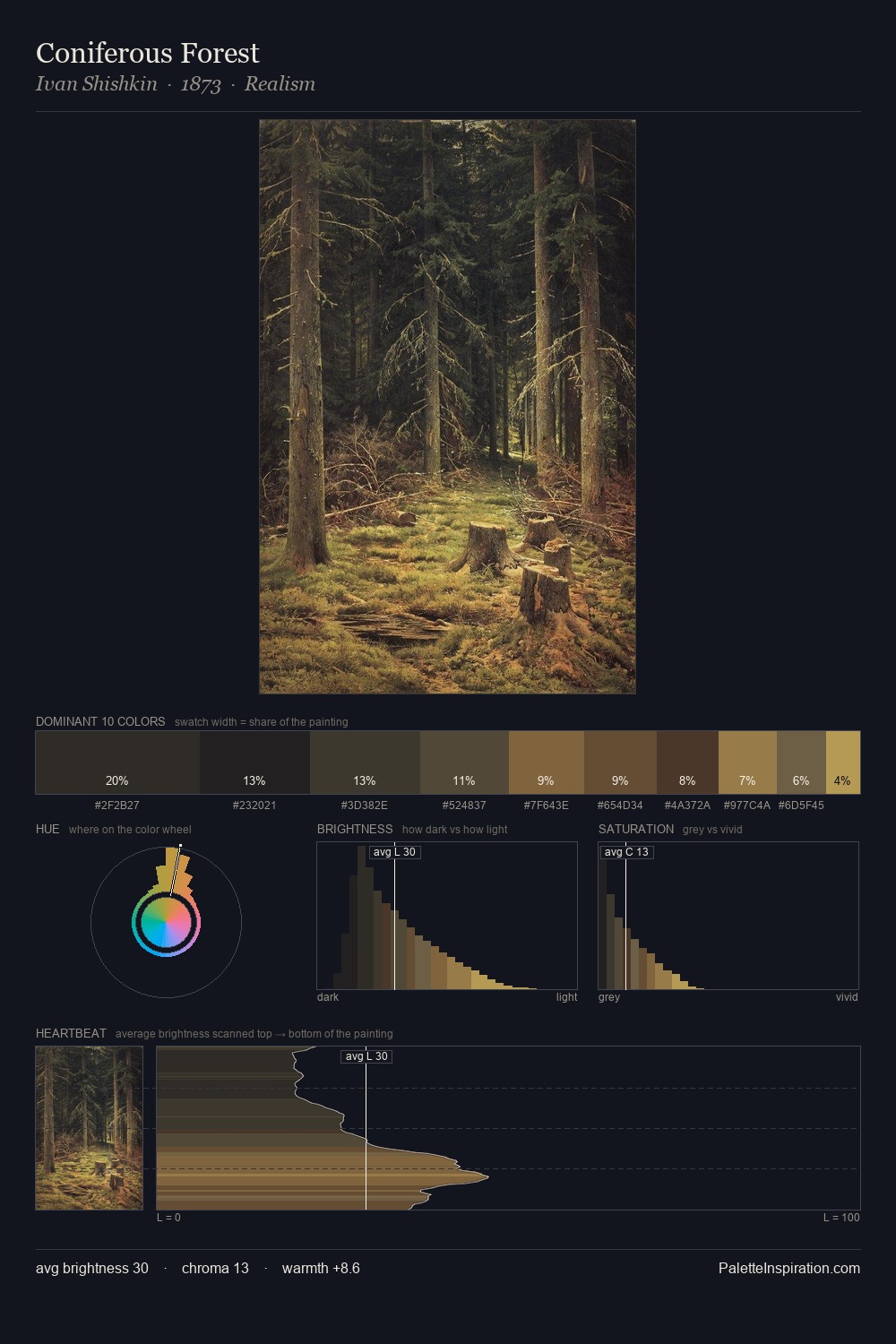Click 'warmth +8.6' in footer
The height and width of the screenshot is (1344, 896).
click(x=321, y=1268)
